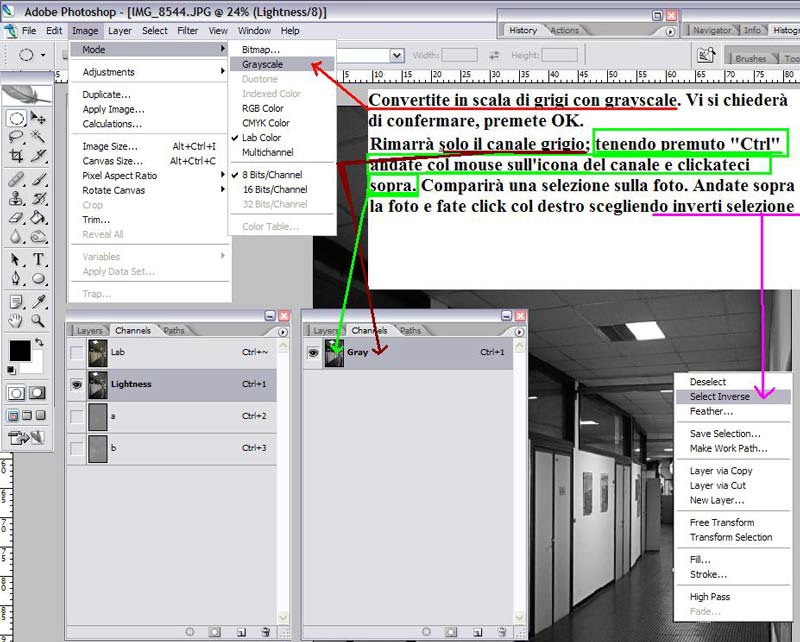Image resolution: width=800 pixels, height=642 pixels.
Task: Open the tool preset picker arrow
Action: [43, 55]
